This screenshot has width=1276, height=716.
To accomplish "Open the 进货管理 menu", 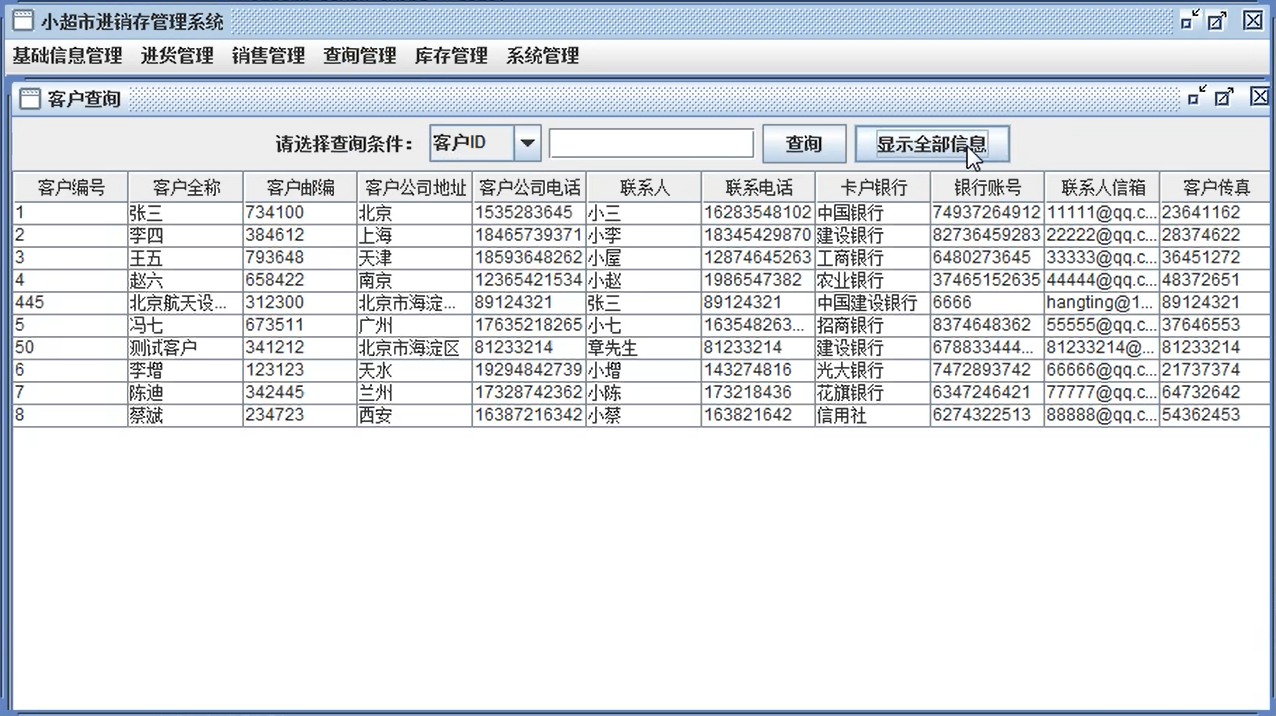I will [x=177, y=56].
